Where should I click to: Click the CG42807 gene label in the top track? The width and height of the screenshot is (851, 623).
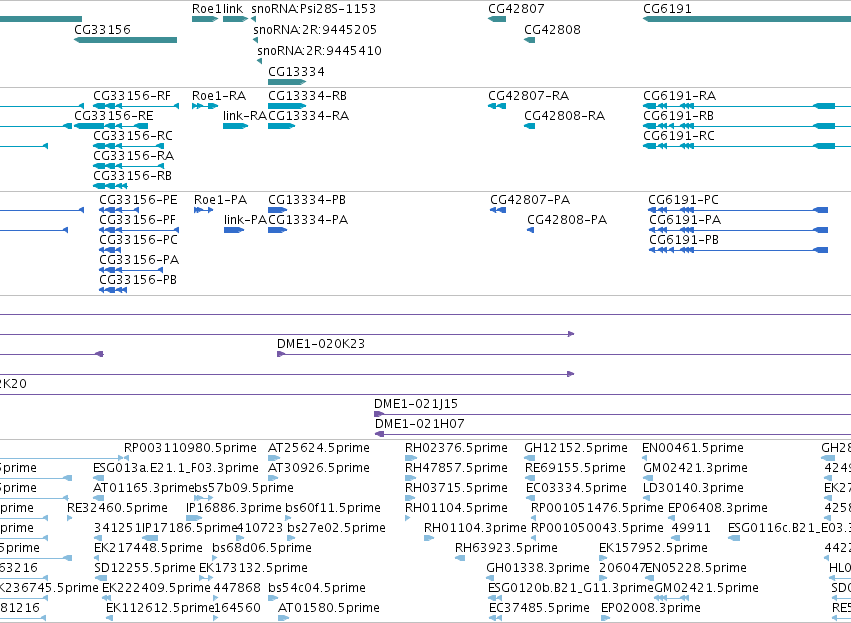pos(516,9)
